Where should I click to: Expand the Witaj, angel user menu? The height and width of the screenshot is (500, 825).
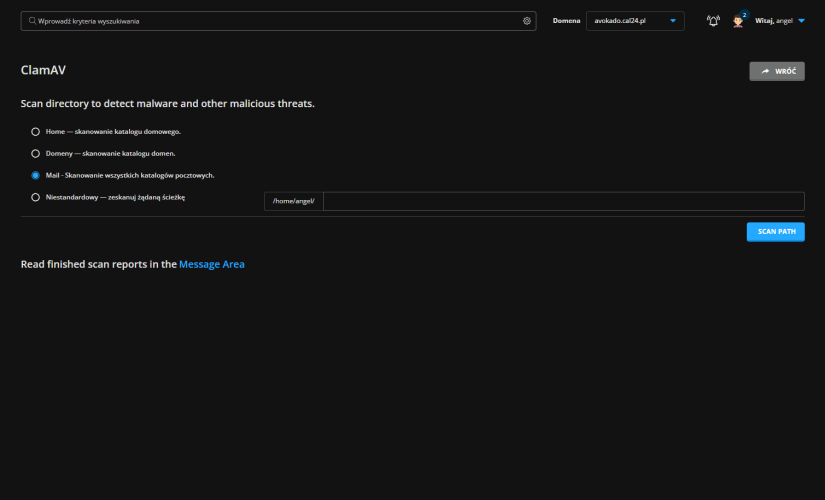[x=780, y=21]
